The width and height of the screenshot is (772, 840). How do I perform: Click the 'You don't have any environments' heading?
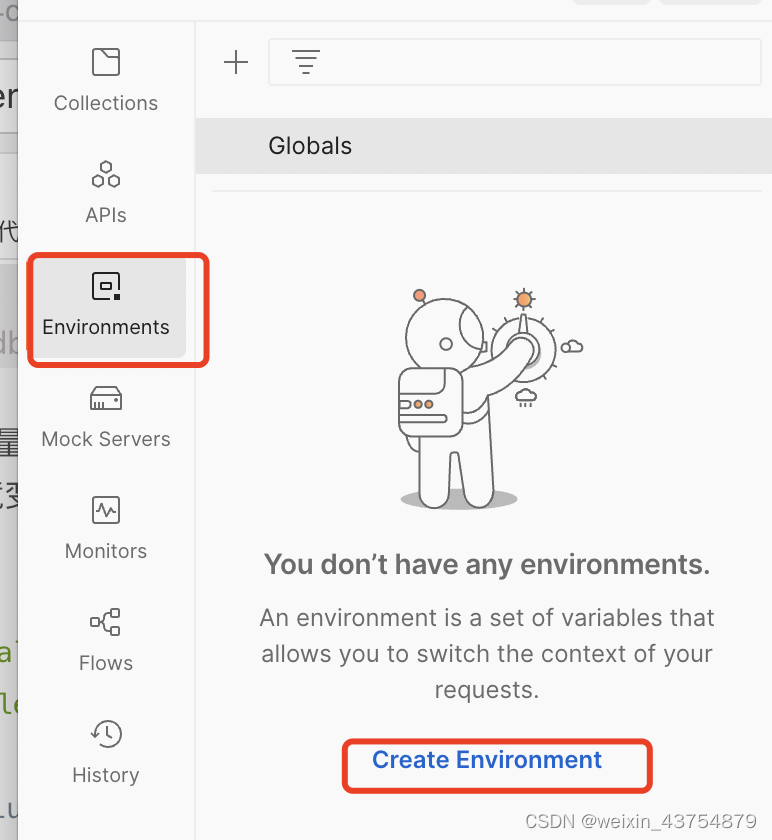487,565
